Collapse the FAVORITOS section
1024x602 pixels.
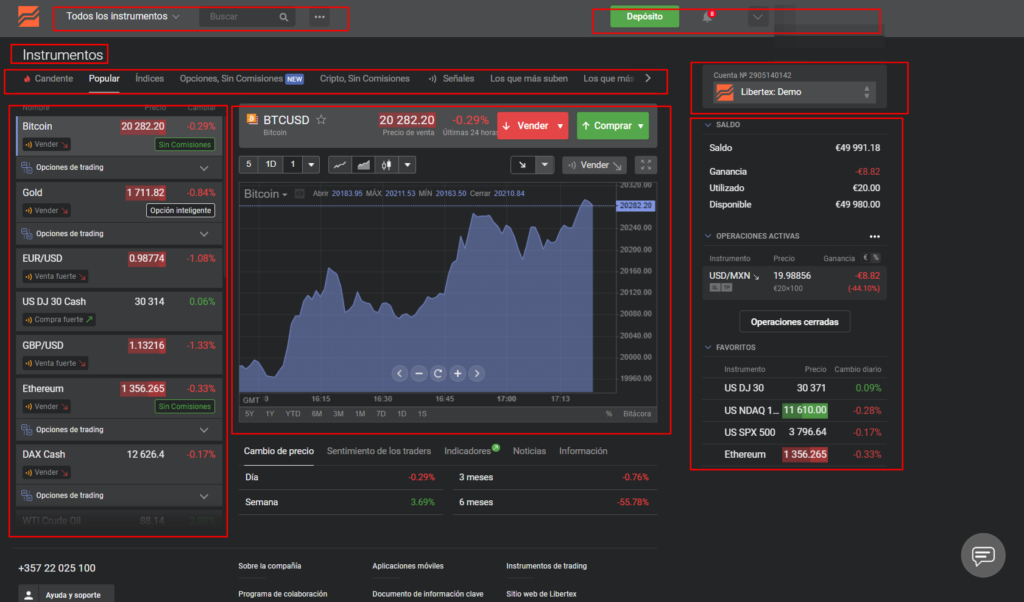click(731, 347)
